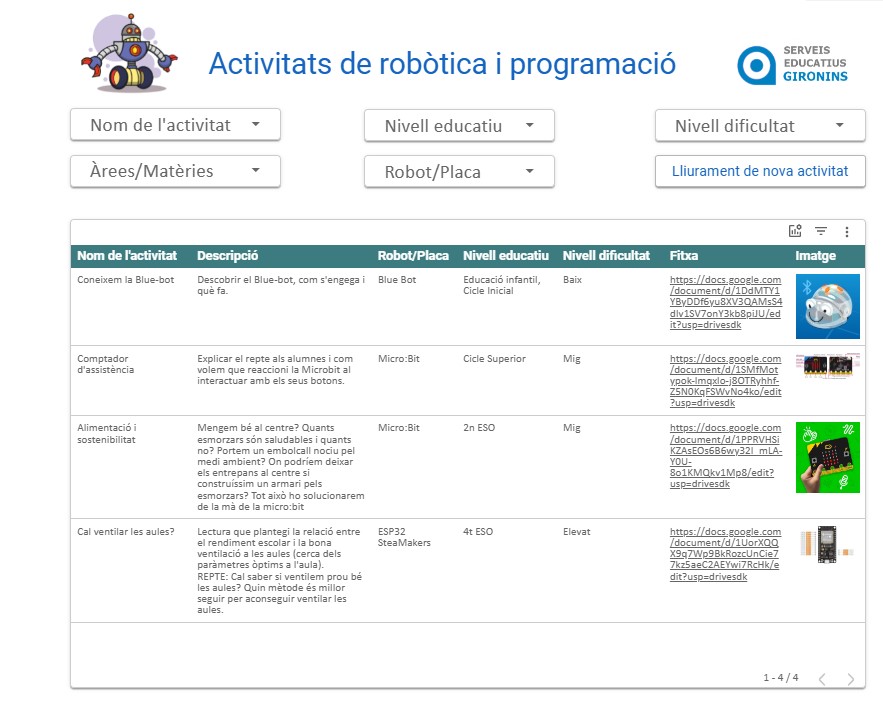This screenshot has width=883, height=703.
Task: Expand the Nom de l'activitat dropdown
Action: [175, 125]
